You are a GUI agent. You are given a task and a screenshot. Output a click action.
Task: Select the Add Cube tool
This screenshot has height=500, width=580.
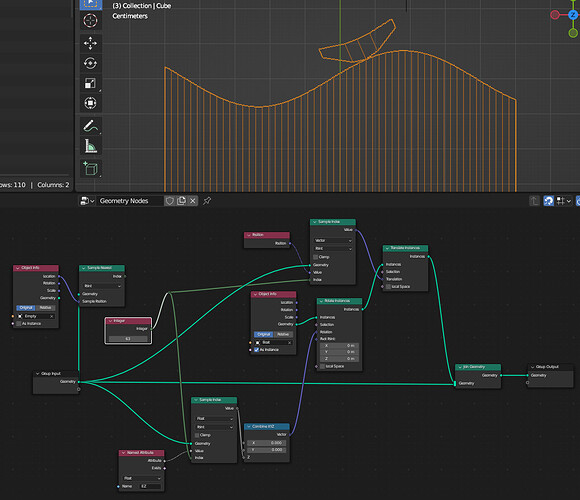pos(90,169)
